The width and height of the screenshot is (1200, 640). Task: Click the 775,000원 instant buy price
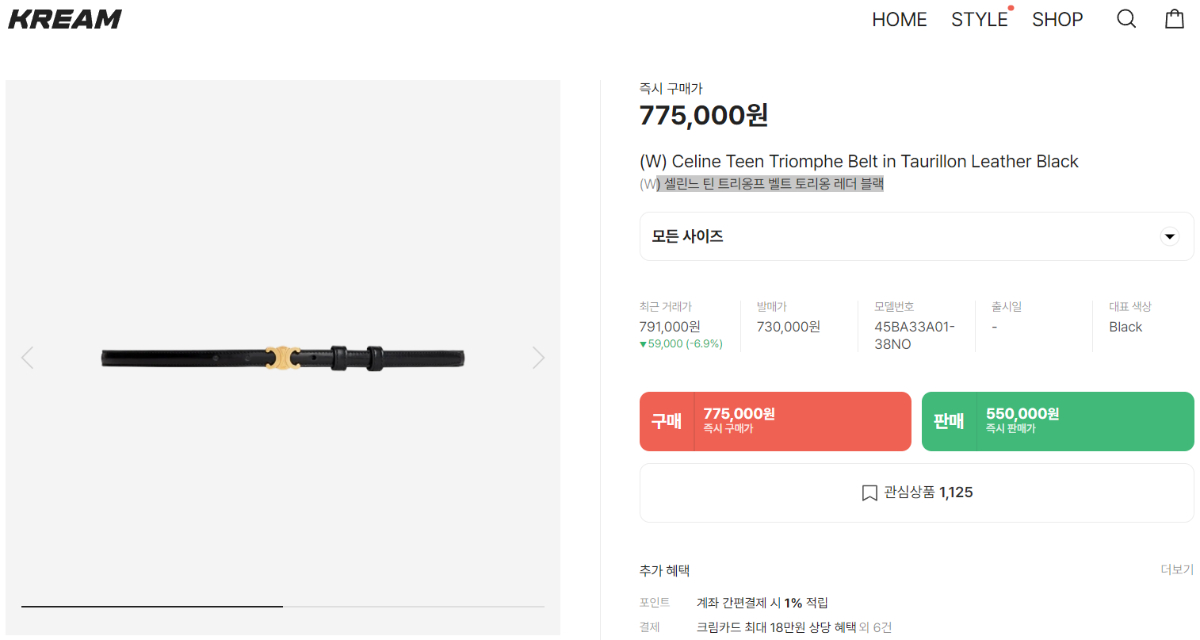point(703,116)
